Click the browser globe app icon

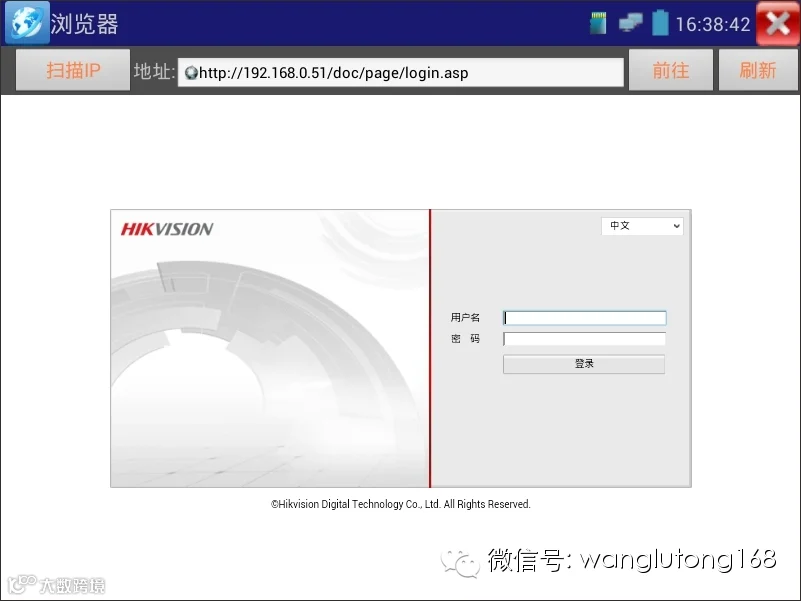[x=28, y=23]
